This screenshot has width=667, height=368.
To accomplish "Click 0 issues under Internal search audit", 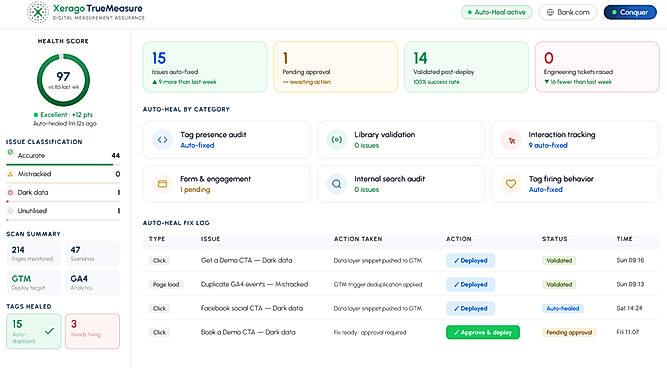I will [x=366, y=190].
